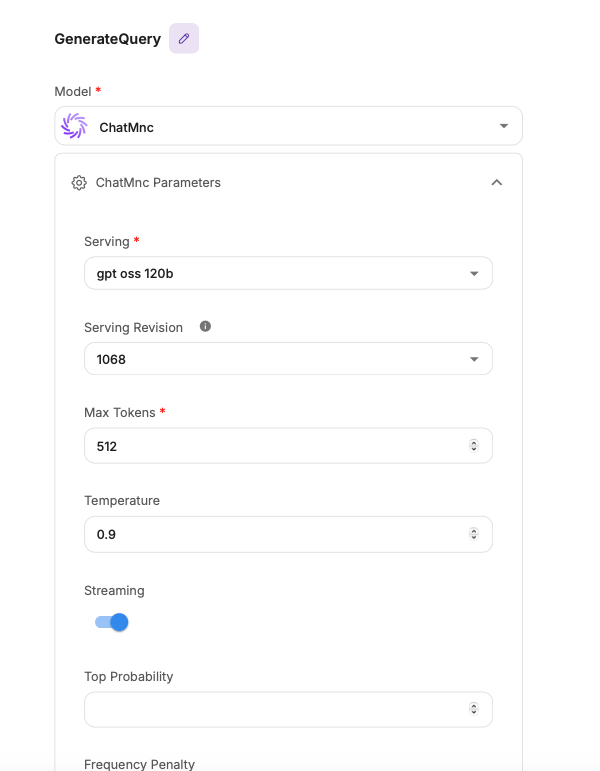Click the gear icon beside ChatMnc Parameters

tap(79, 183)
